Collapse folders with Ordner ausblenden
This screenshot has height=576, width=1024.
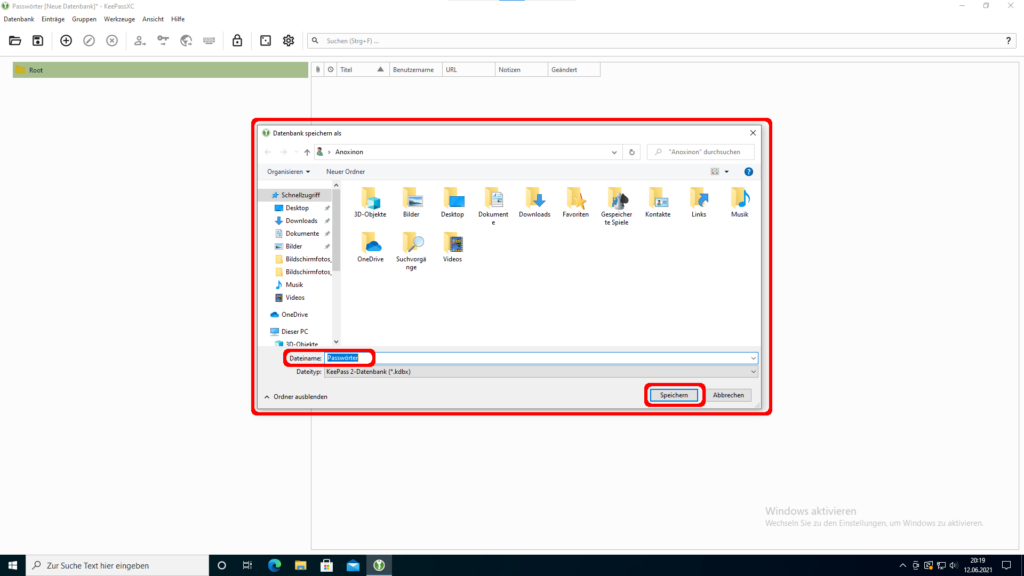point(296,396)
